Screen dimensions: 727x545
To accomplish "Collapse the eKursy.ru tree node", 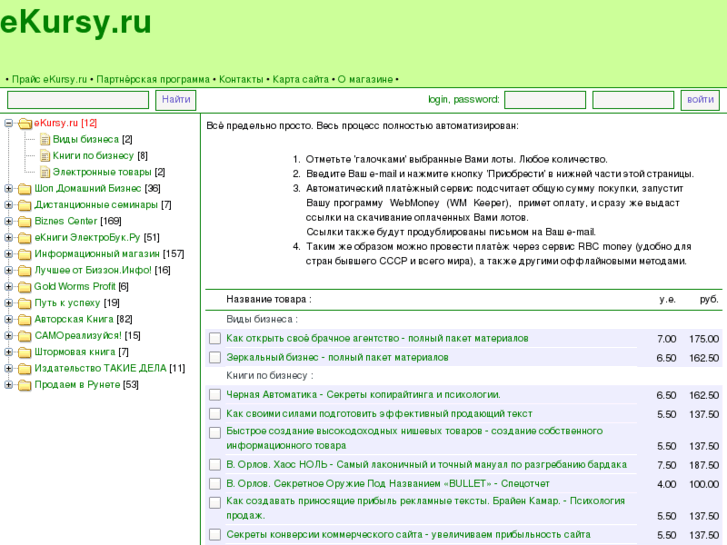I will (8, 123).
